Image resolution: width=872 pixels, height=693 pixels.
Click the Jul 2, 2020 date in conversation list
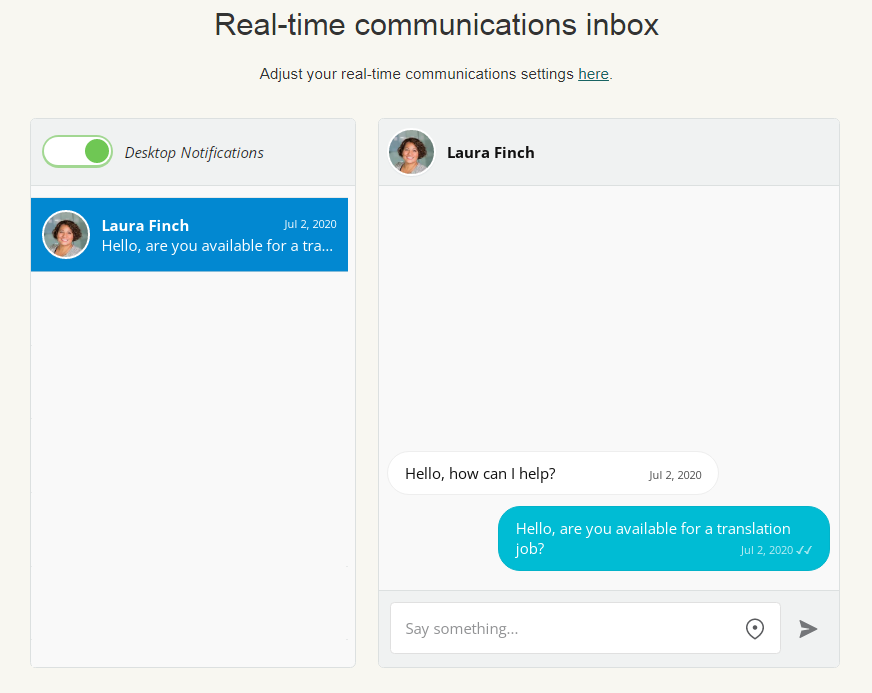pos(310,224)
